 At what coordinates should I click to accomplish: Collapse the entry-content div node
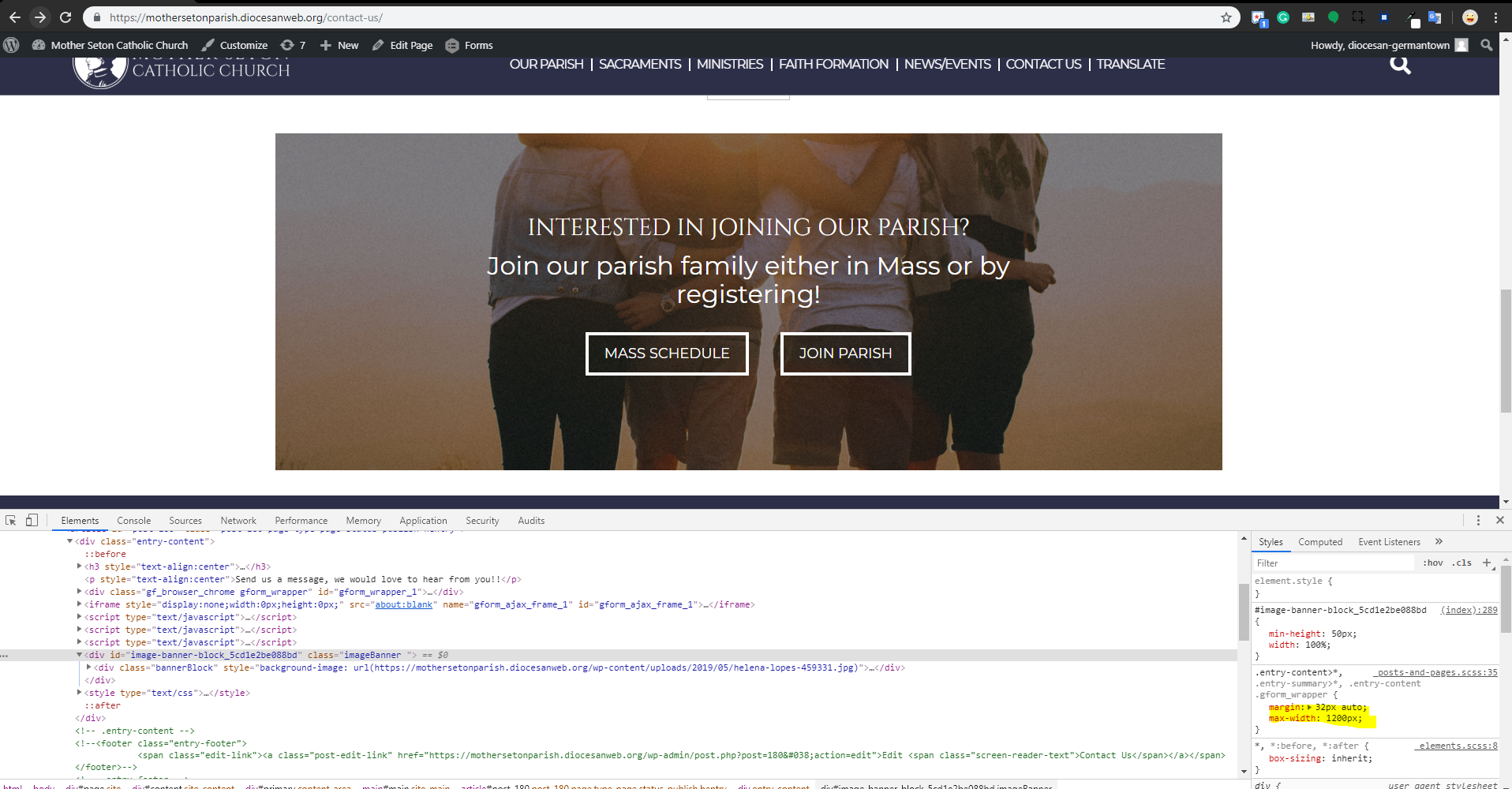[69, 541]
